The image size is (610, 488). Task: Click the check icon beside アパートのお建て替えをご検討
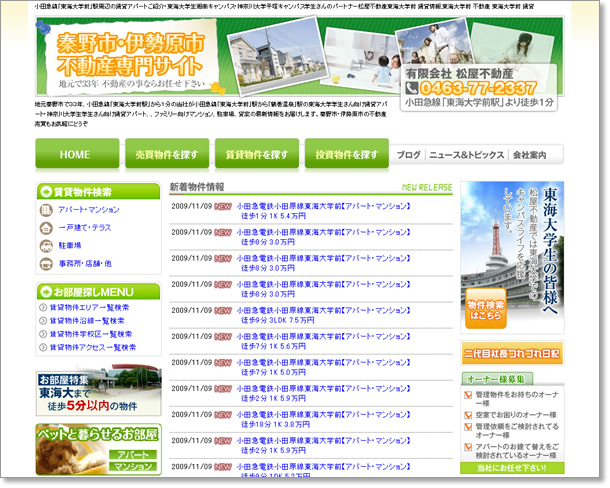[468, 447]
